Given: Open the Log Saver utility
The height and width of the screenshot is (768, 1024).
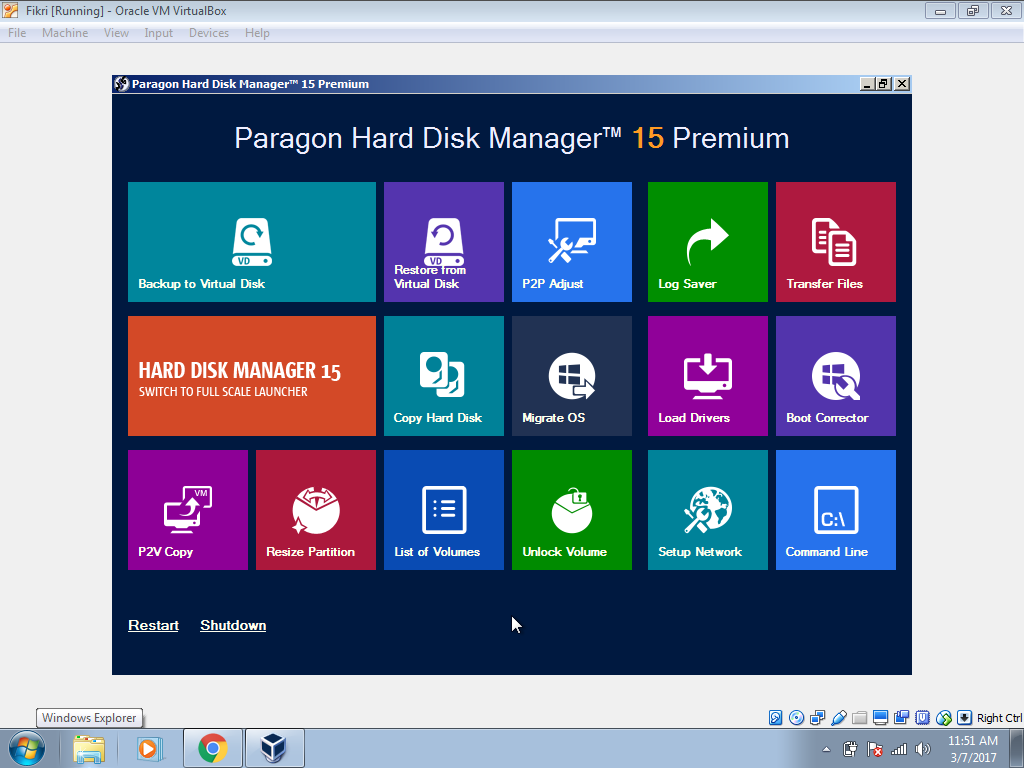Looking at the screenshot, I should 707,241.
